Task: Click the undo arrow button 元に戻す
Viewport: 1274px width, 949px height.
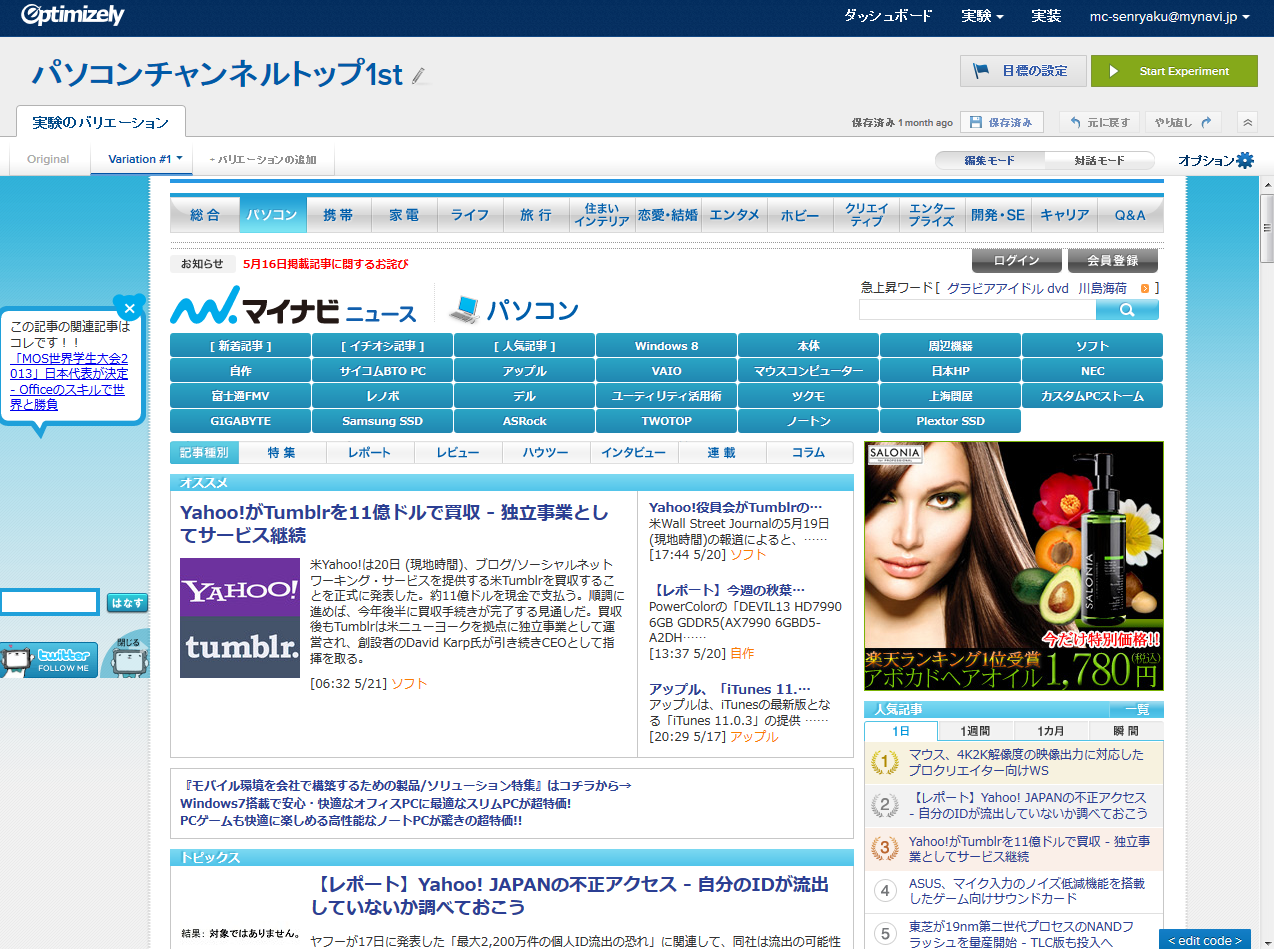Action: click(1100, 122)
